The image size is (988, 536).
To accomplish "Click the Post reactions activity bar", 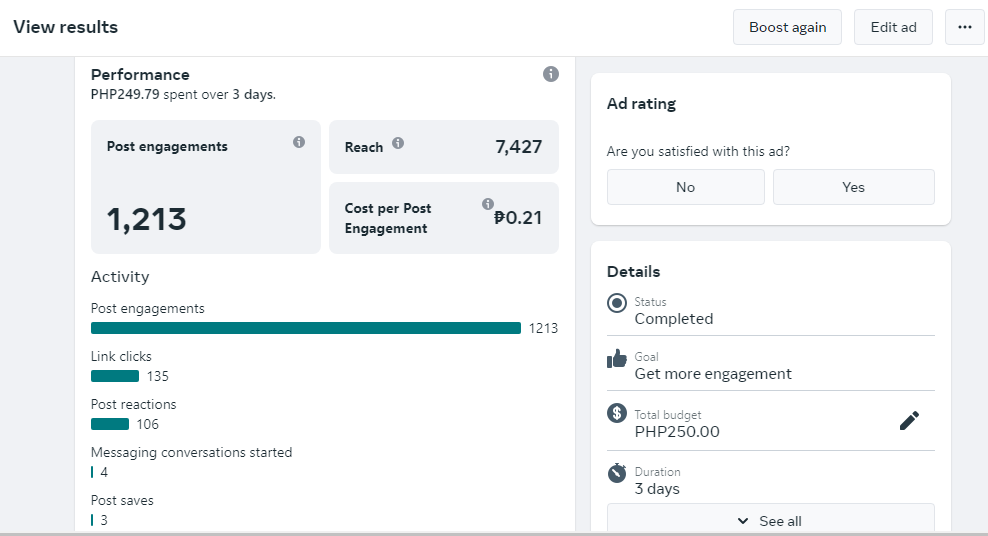I will coord(110,424).
